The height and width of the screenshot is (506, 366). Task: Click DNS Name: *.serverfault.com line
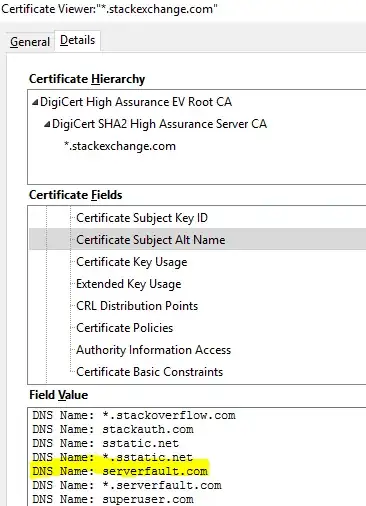[127, 485]
